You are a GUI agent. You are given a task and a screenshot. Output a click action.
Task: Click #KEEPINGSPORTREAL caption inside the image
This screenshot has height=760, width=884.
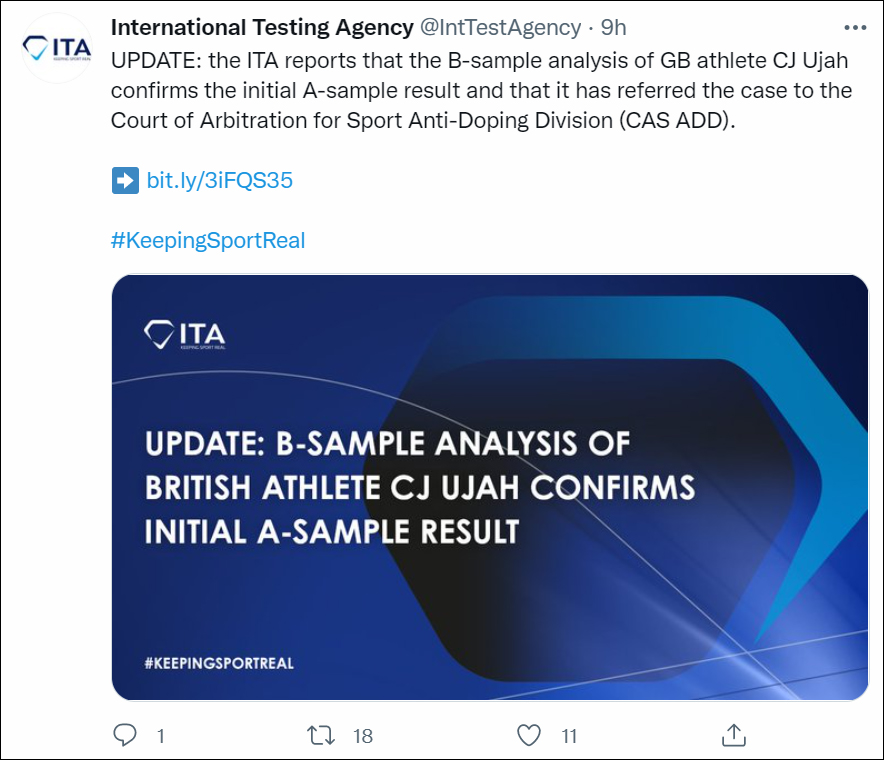tap(219, 663)
